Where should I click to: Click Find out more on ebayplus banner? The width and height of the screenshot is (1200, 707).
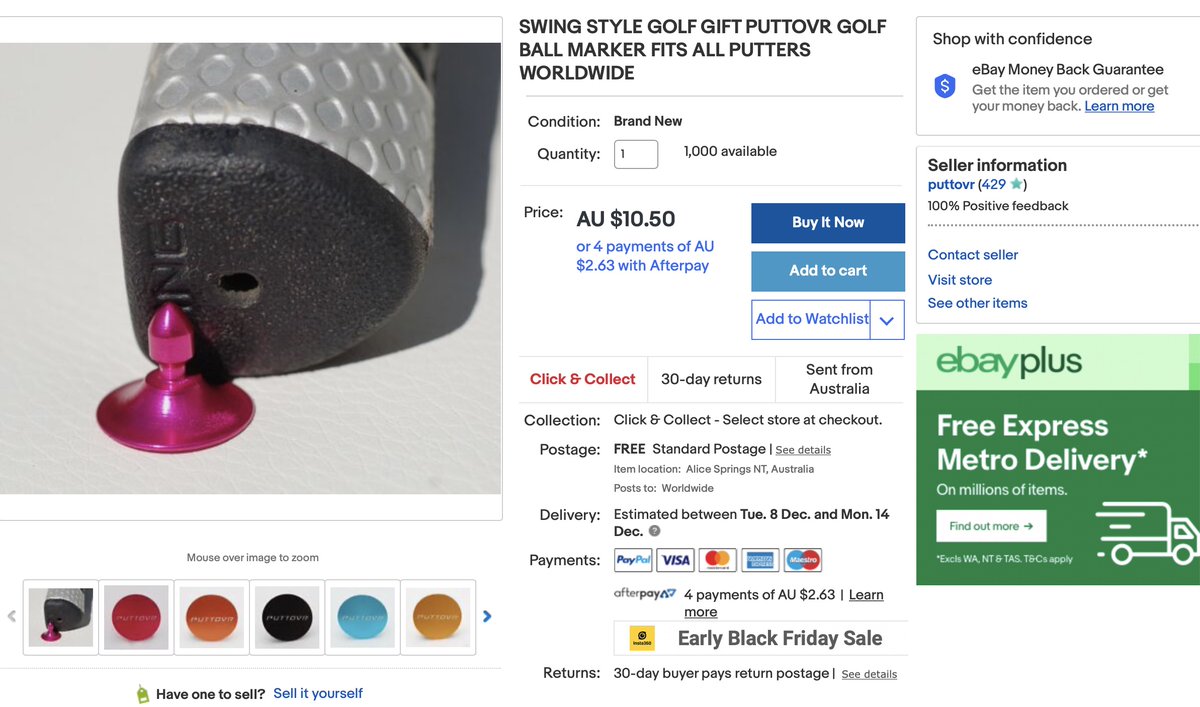991,526
